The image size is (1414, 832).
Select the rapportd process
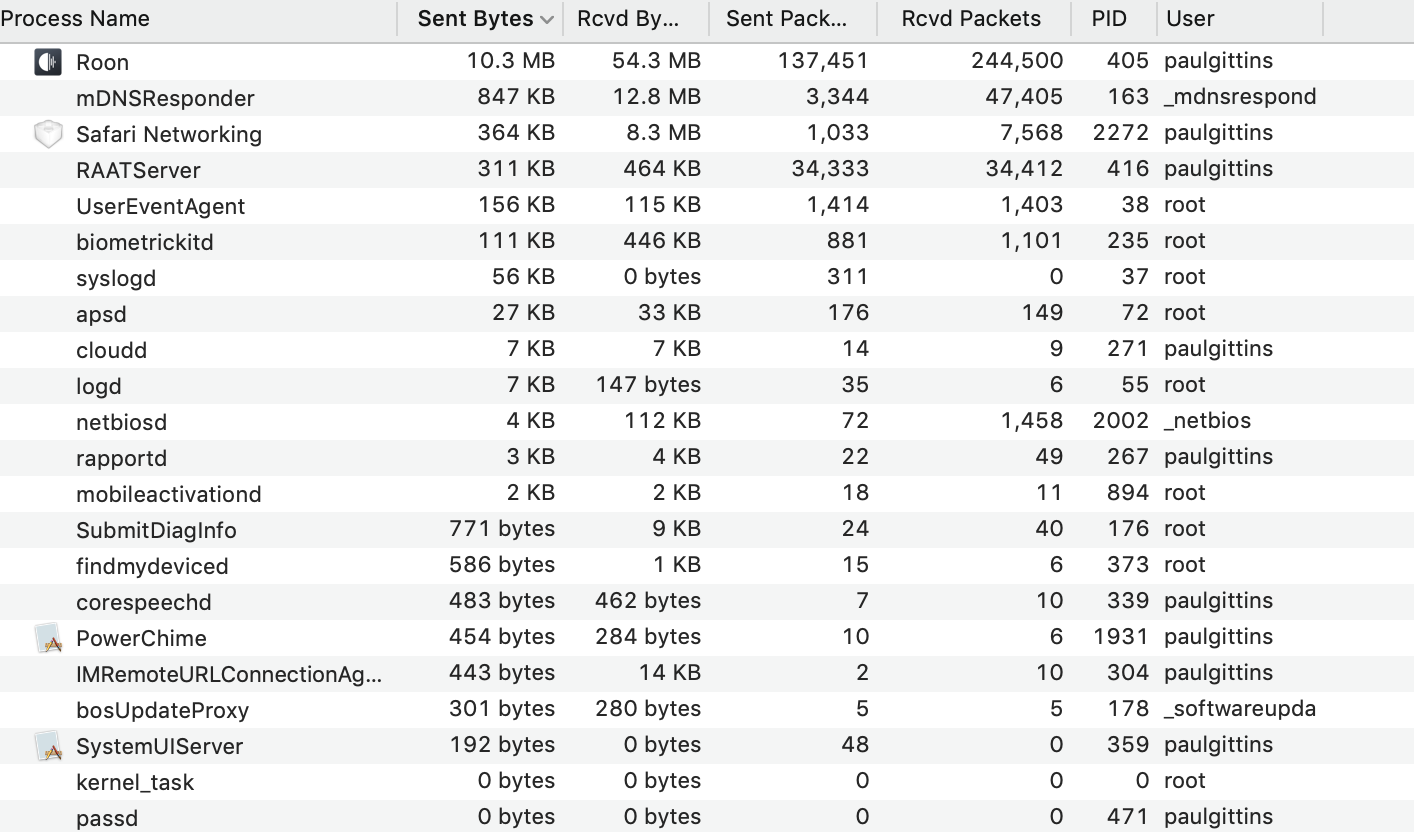coord(121,458)
